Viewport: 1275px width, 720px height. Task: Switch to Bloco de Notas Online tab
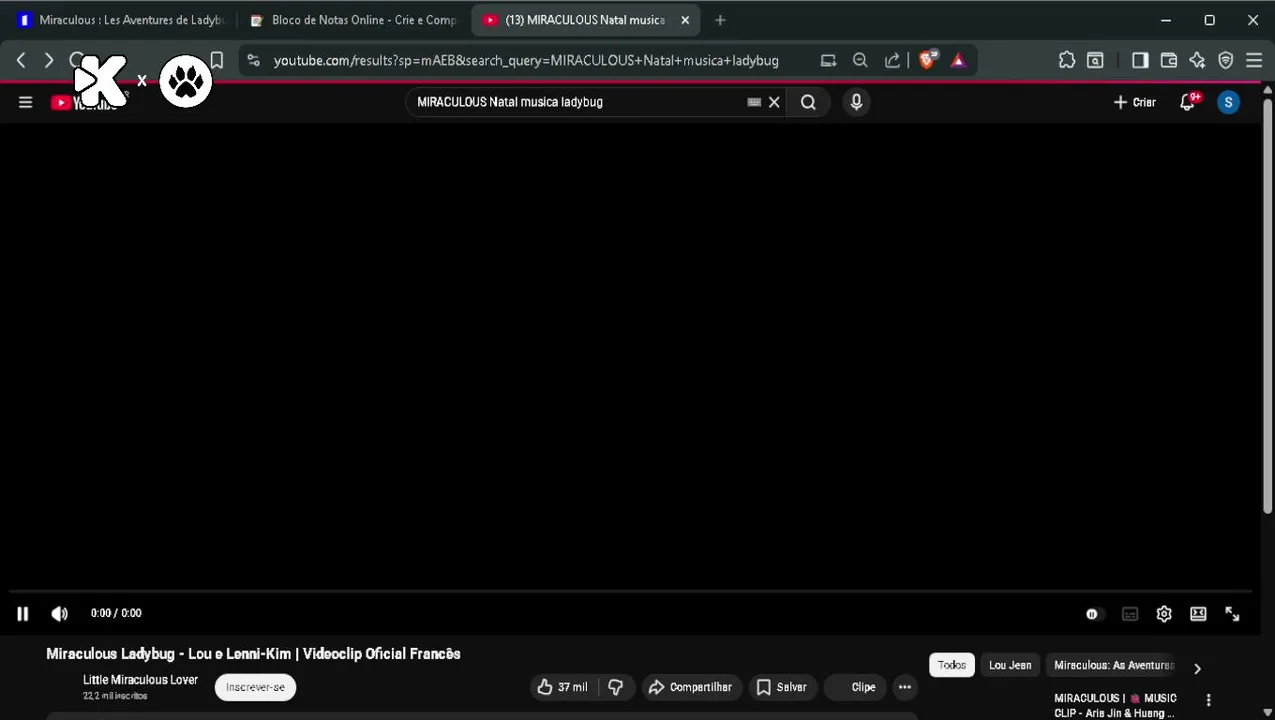pos(355,20)
